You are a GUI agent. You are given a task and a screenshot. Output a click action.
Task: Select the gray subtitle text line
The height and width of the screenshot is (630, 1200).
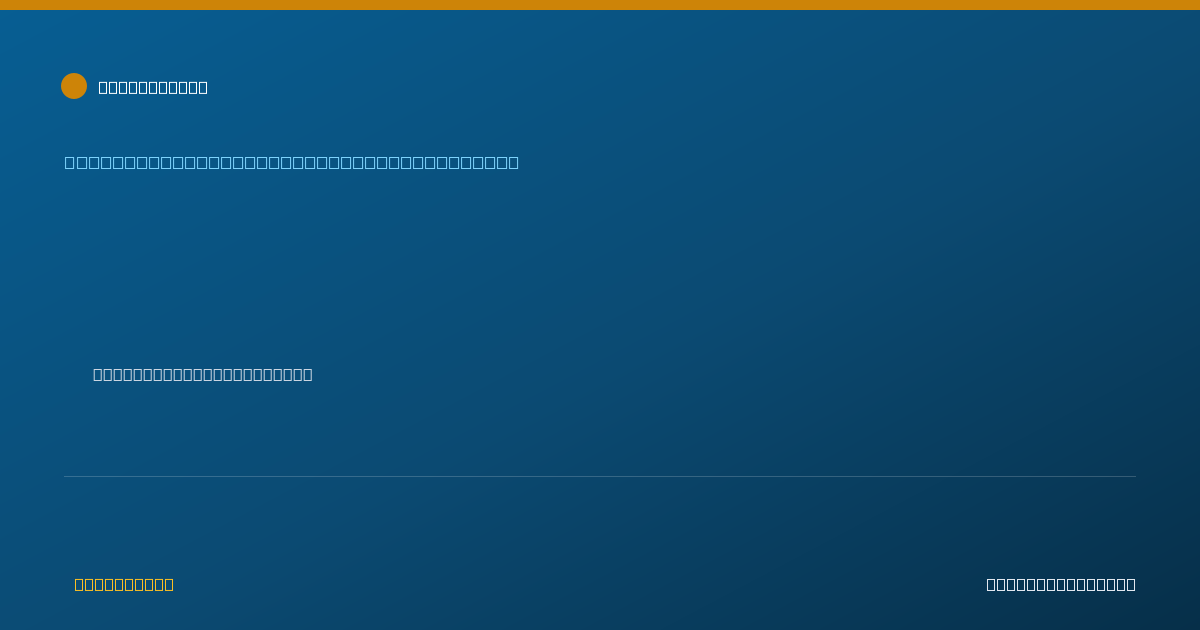pyautogui.click(x=203, y=374)
